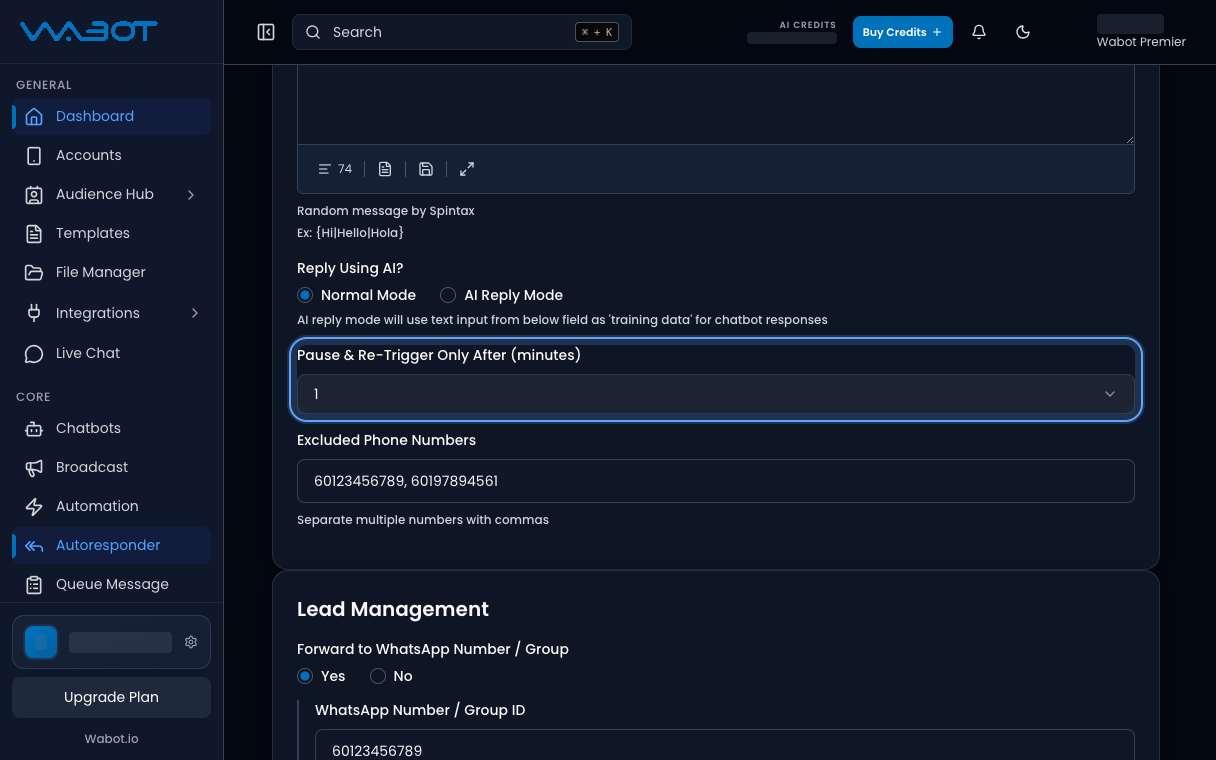The image size is (1216, 760).
Task: Go to Accounts page
Action: click(x=111, y=155)
